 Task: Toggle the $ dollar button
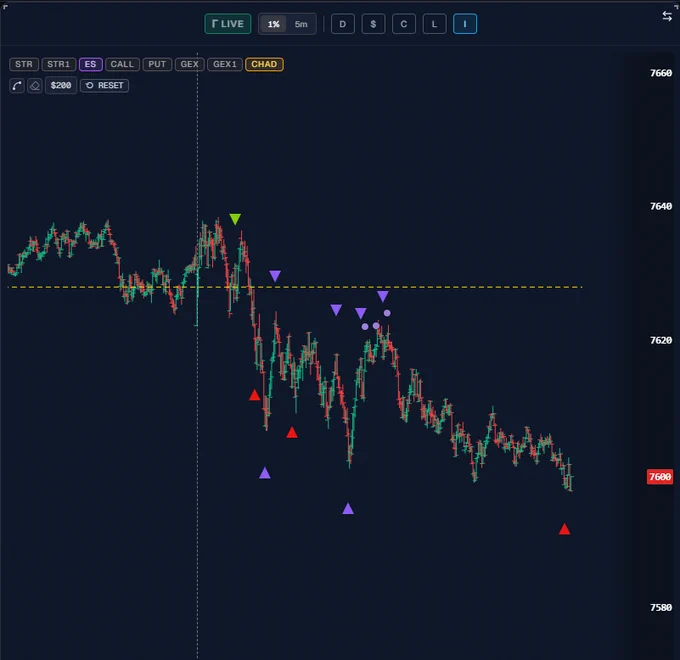point(373,24)
